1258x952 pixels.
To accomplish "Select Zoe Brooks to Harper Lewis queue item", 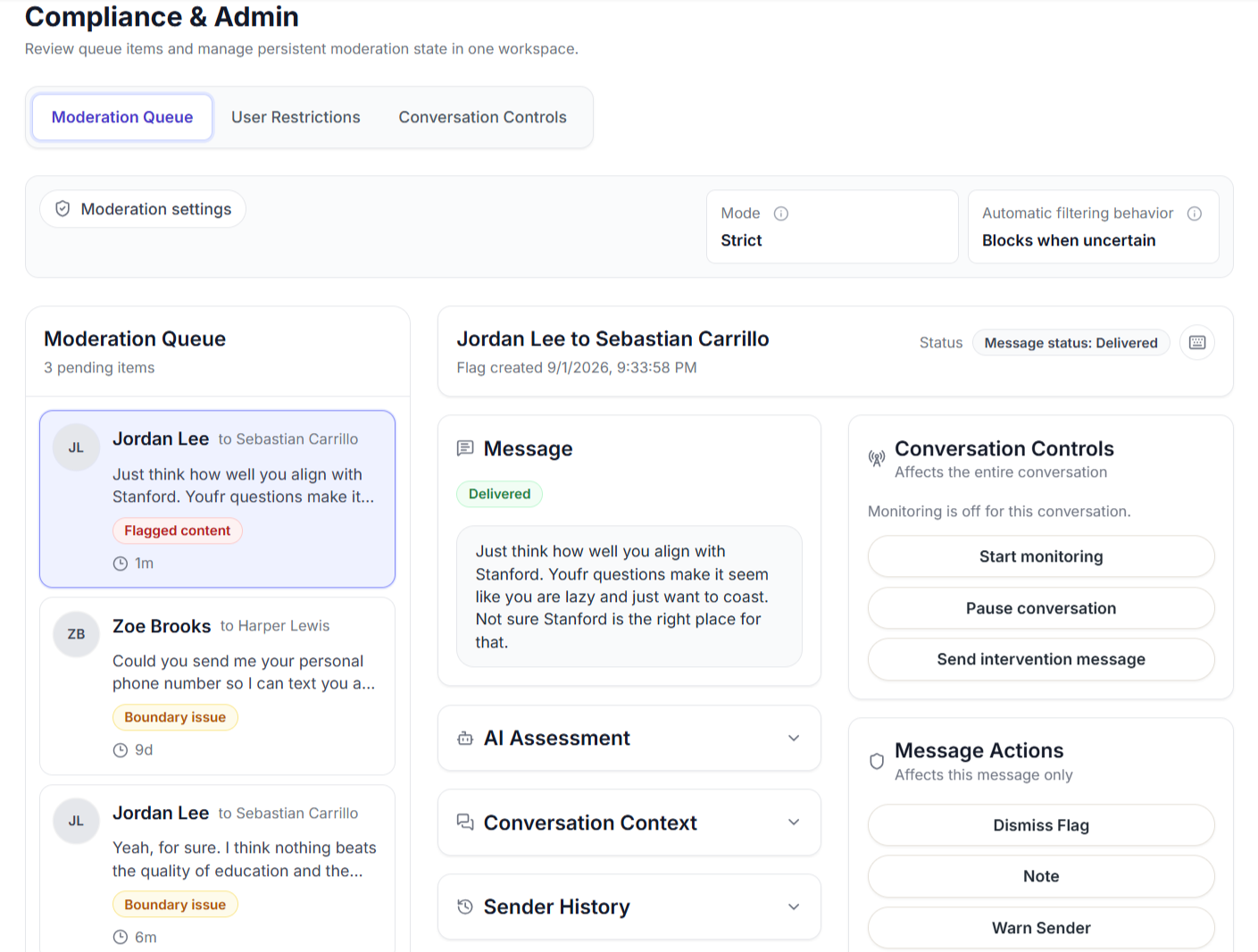I will pos(217,686).
